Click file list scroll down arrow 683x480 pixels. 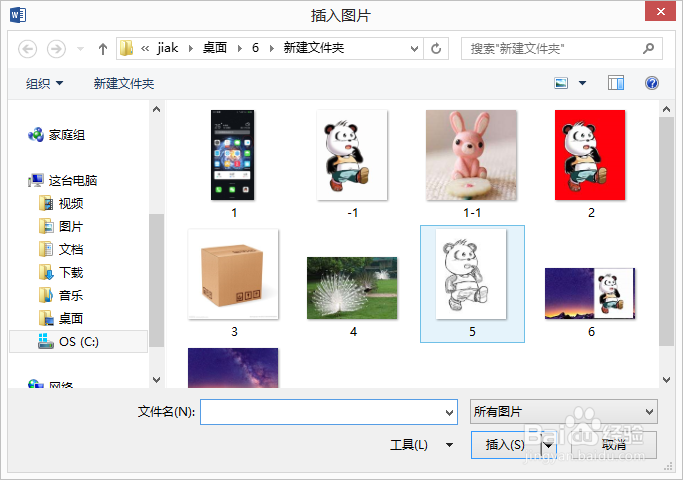(666, 380)
